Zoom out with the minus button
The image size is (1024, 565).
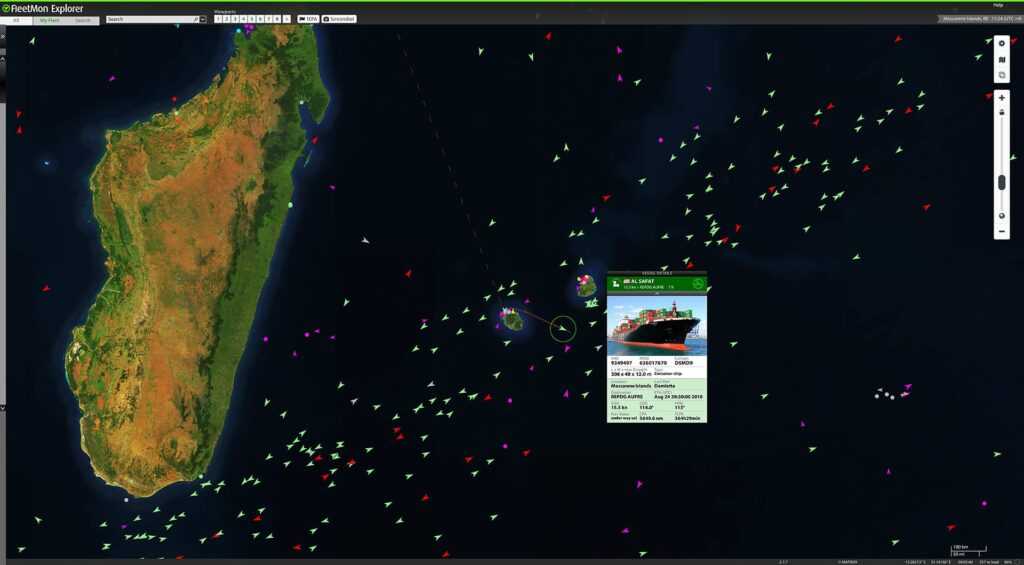click(x=1002, y=232)
